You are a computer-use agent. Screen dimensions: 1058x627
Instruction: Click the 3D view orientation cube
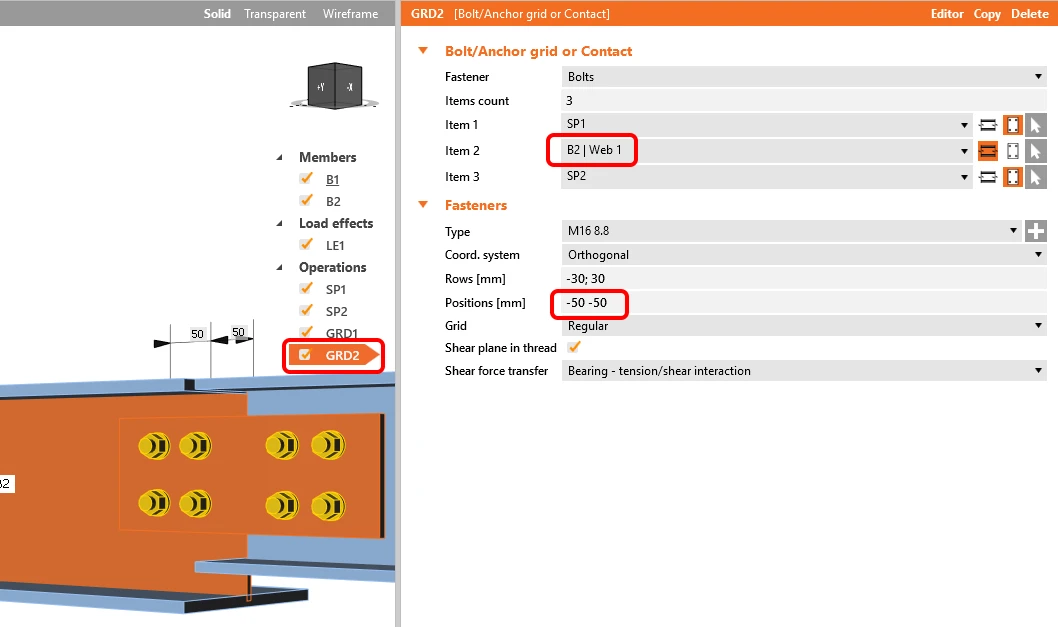[335, 86]
